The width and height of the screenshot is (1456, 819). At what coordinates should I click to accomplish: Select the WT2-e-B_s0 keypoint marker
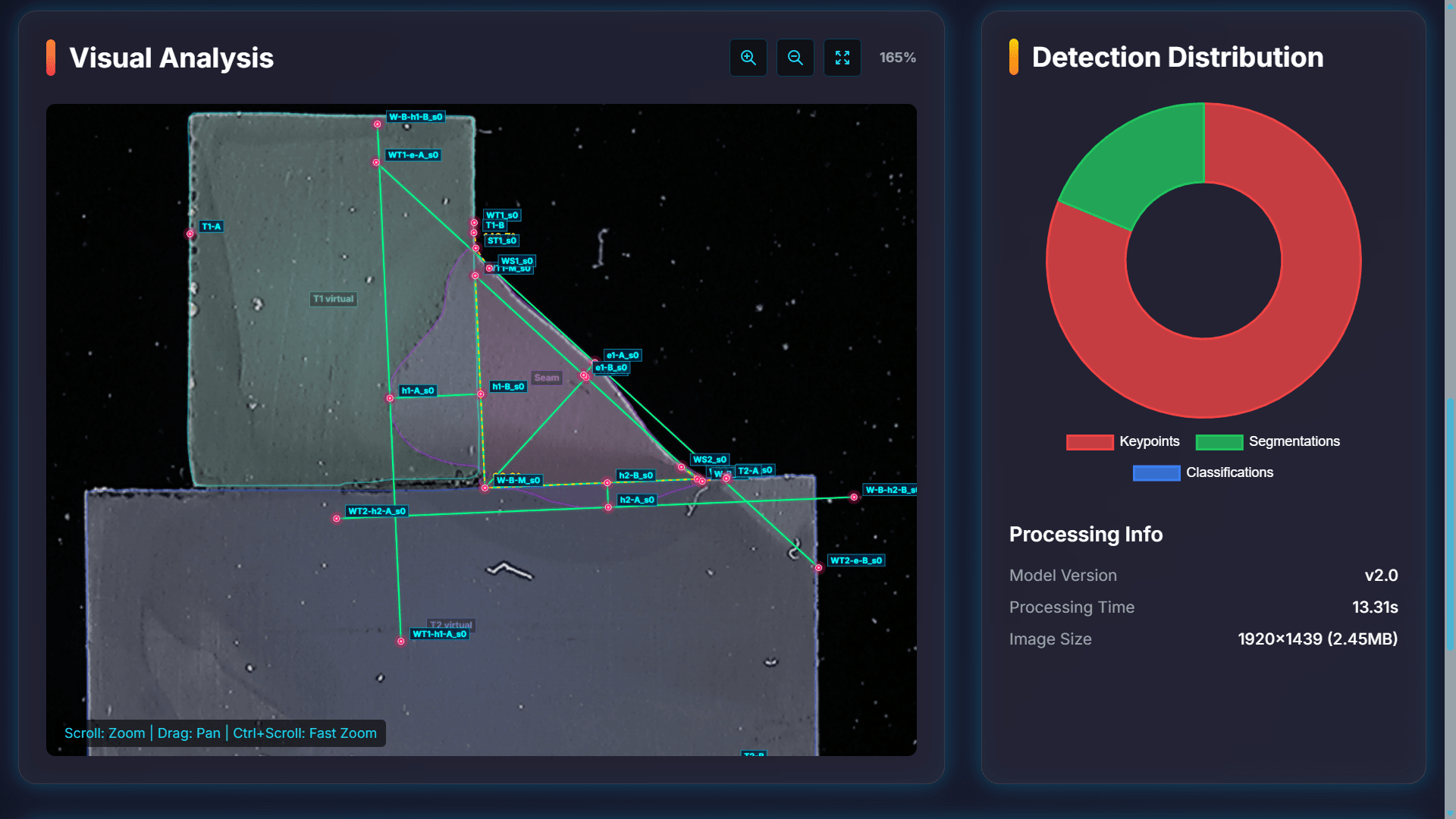pyautogui.click(x=817, y=568)
